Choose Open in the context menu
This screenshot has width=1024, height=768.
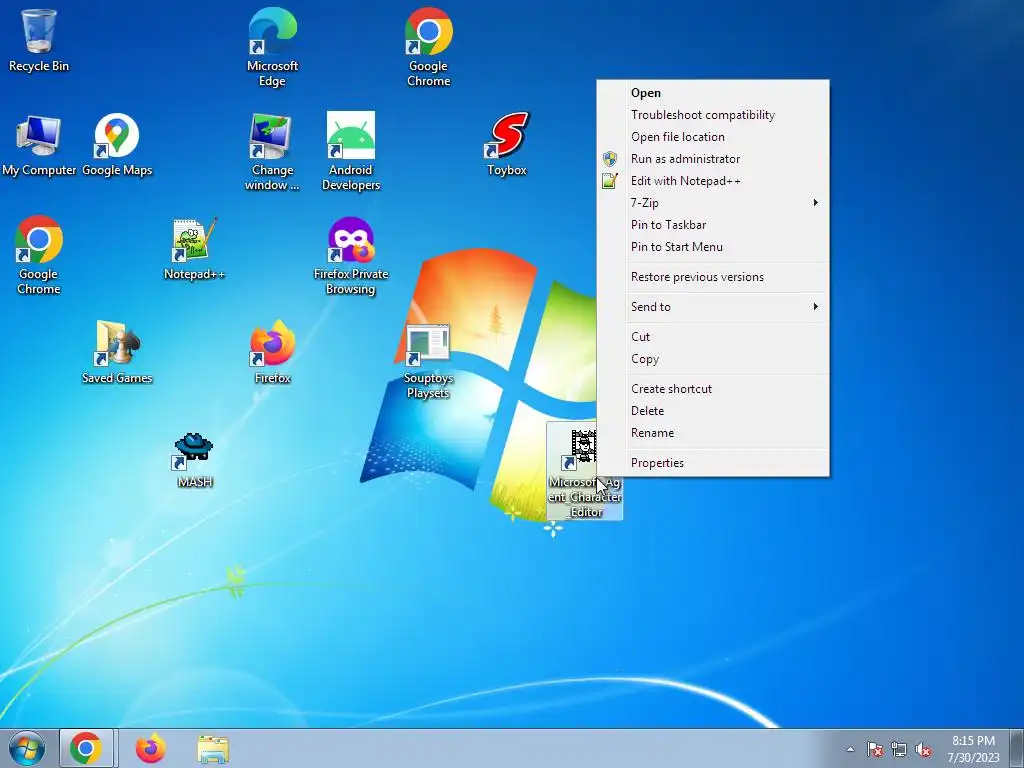point(713,93)
